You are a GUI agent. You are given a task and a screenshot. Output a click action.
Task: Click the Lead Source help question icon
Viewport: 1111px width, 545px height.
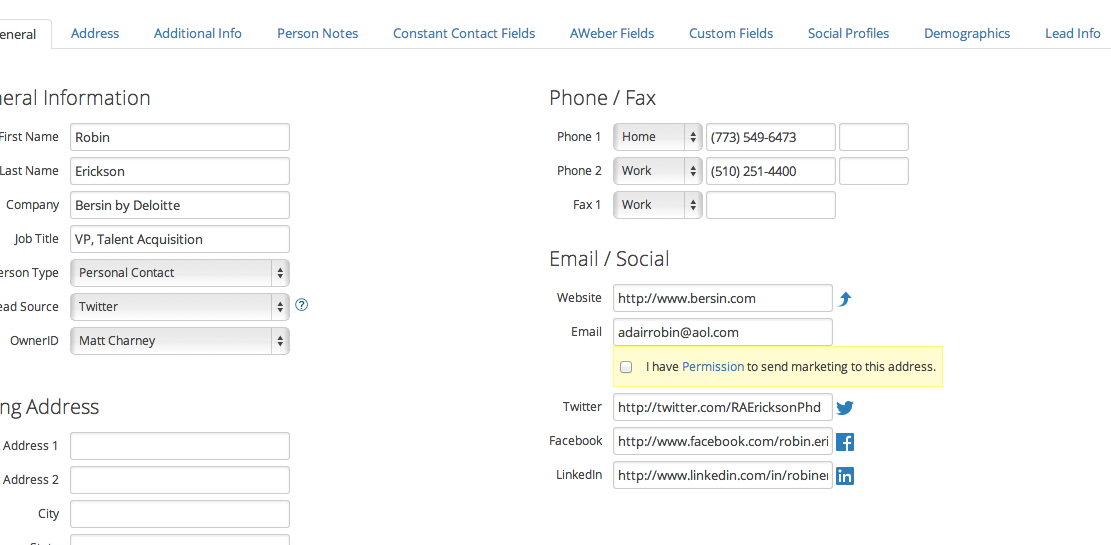(301, 305)
